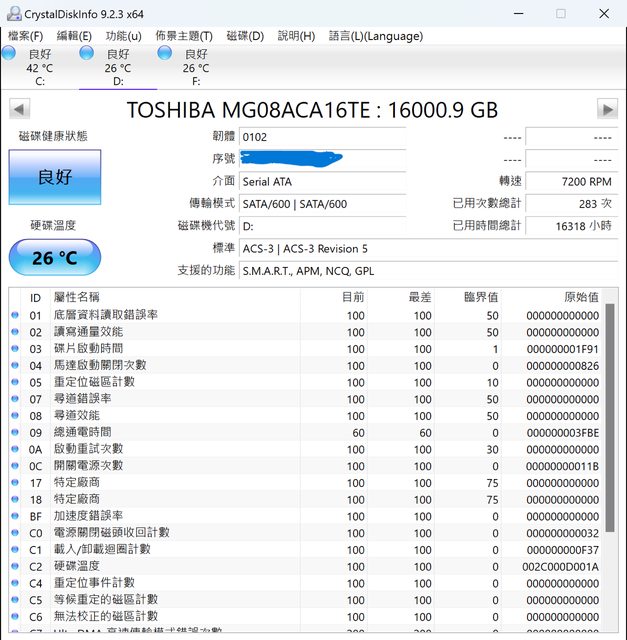Viewport: 627px width, 640px height.
Task: Click the blue status orb for drive F:
Action: pyautogui.click(x=165, y=53)
